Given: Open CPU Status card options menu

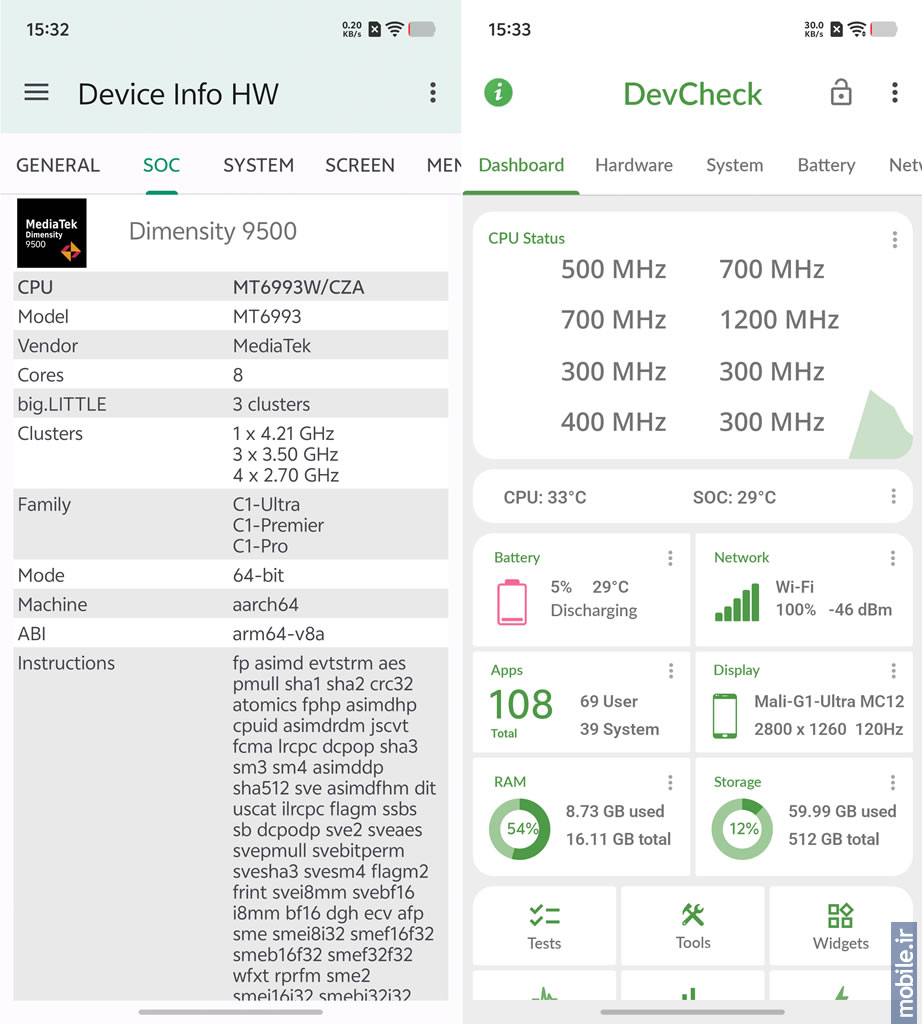Looking at the screenshot, I should point(894,240).
